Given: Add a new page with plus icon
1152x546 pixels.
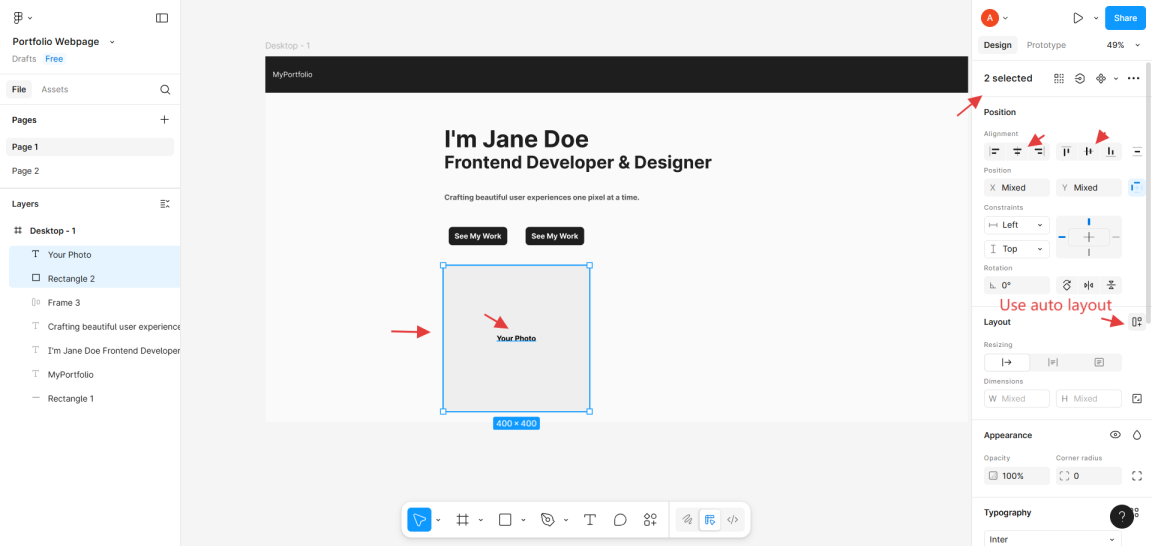Looking at the screenshot, I should pos(165,120).
